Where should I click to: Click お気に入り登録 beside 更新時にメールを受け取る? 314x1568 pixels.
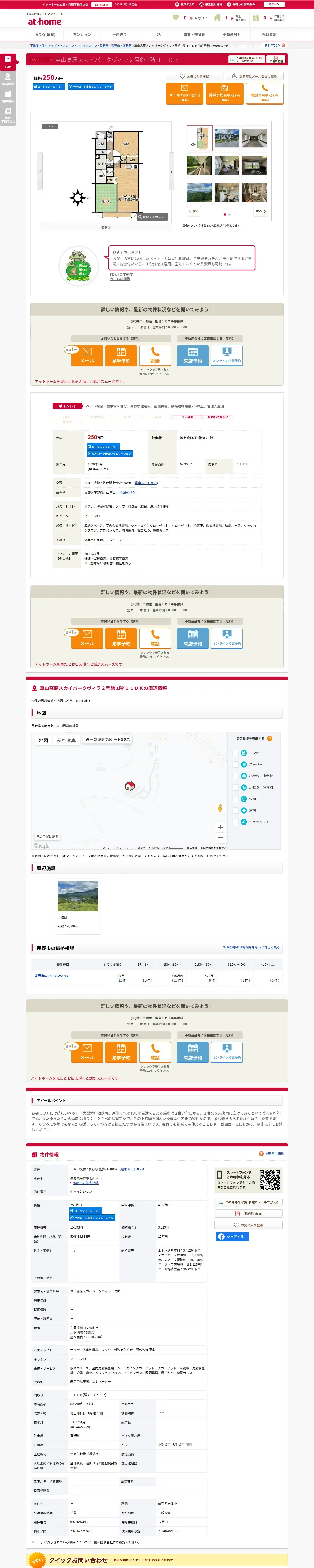pos(194,77)
